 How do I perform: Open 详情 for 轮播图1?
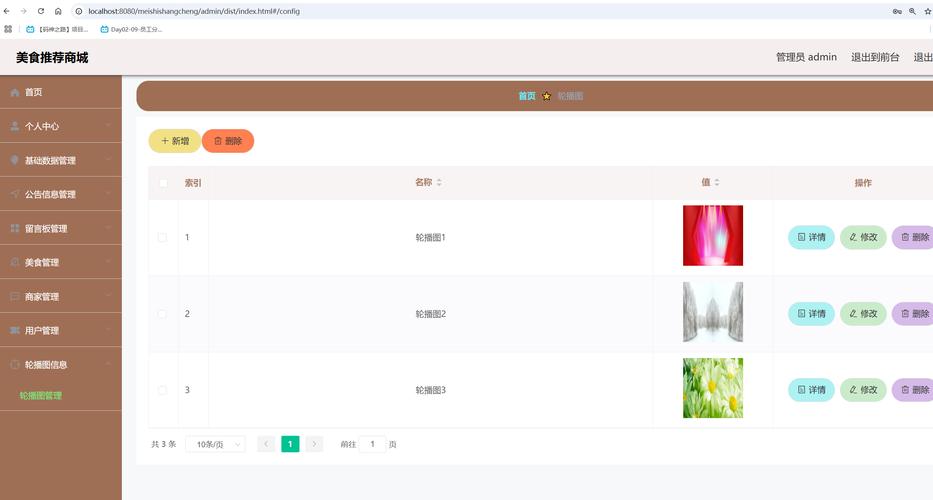811,237
